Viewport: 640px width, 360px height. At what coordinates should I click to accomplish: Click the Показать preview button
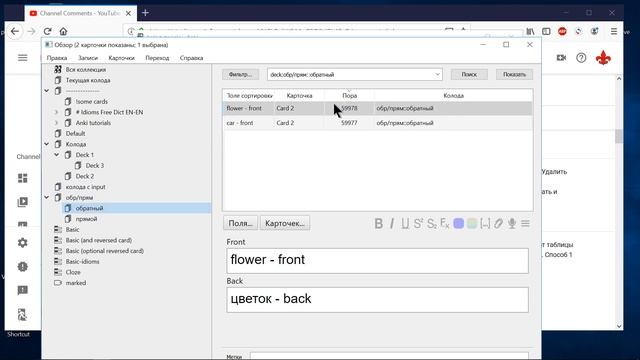(514, 74)
